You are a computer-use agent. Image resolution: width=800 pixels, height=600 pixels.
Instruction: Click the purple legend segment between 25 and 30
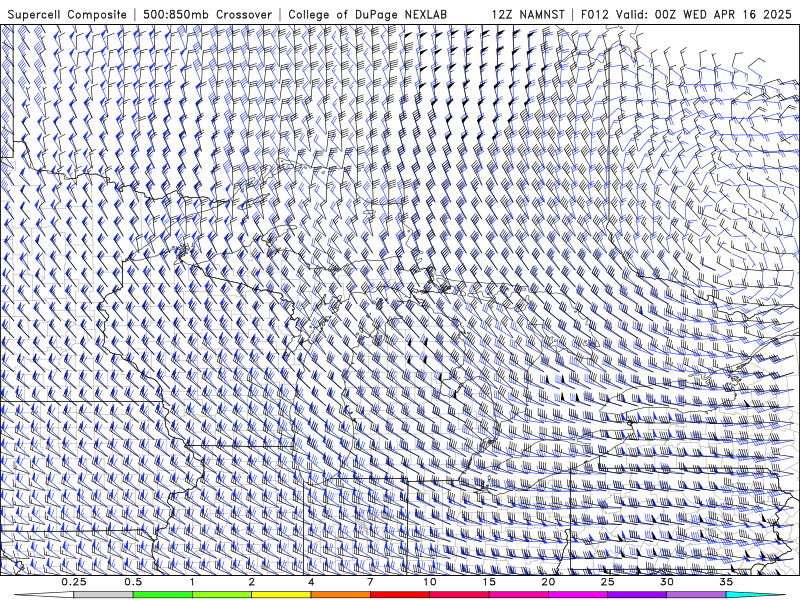(x=637, y=595)
